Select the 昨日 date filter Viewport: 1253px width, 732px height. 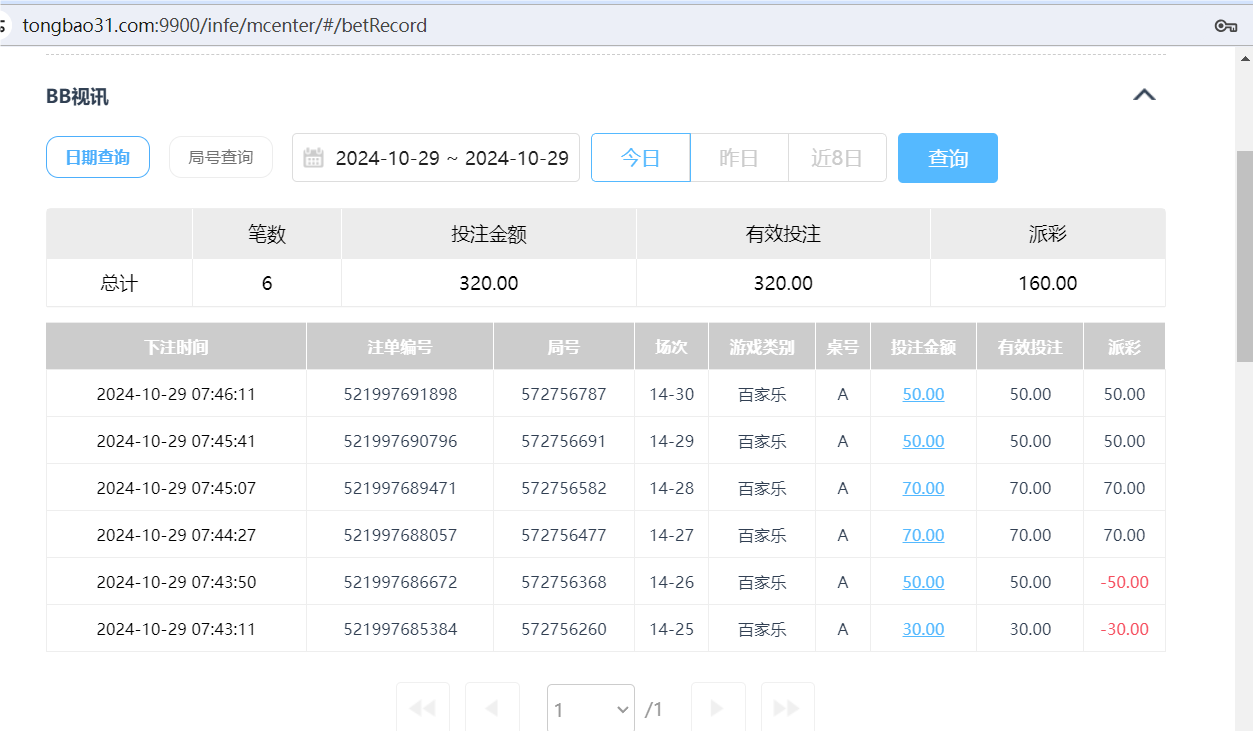[739, 157]
